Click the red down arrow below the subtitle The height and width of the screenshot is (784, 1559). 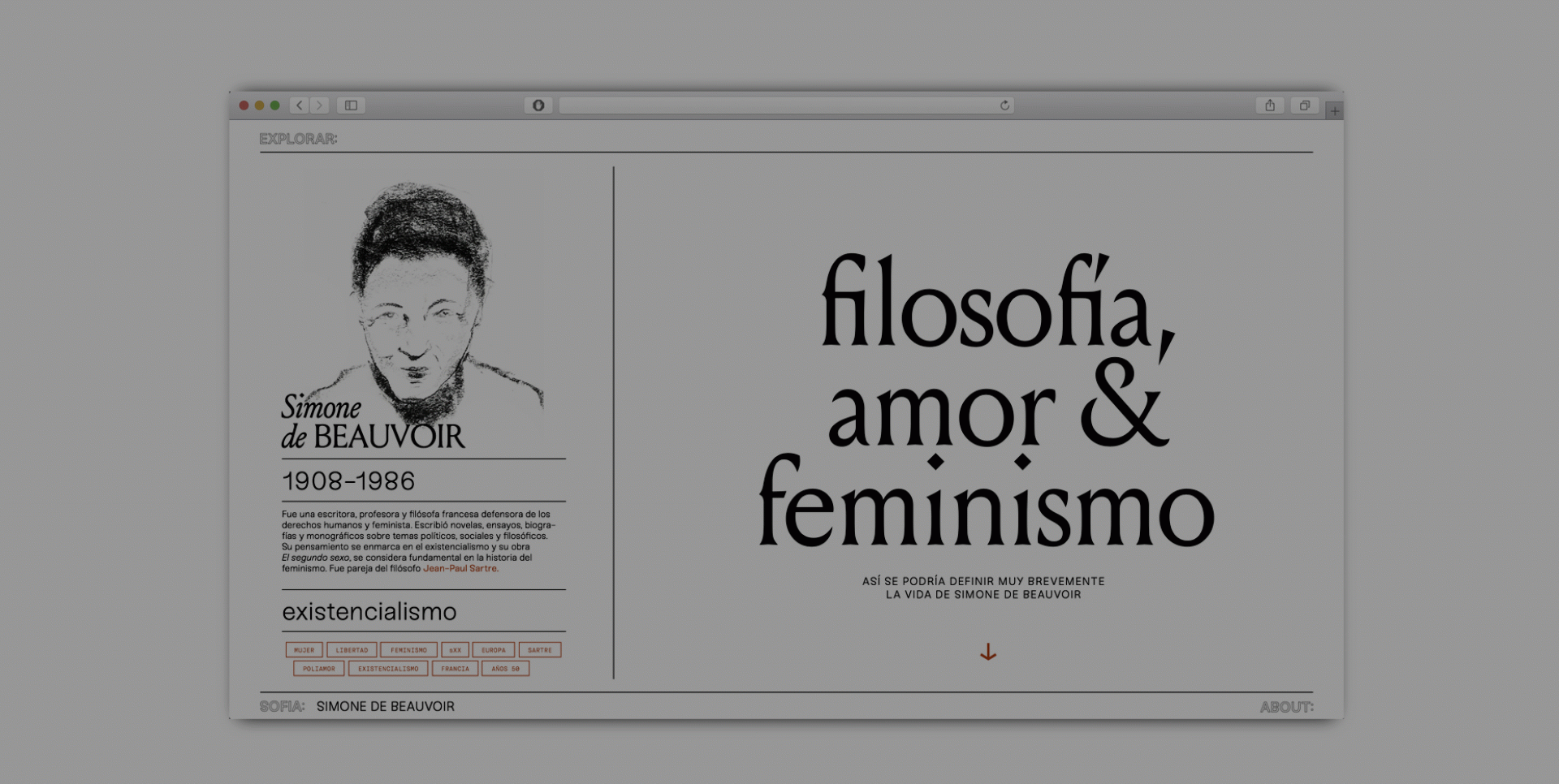pyautogui.click(x=987, y=652)
